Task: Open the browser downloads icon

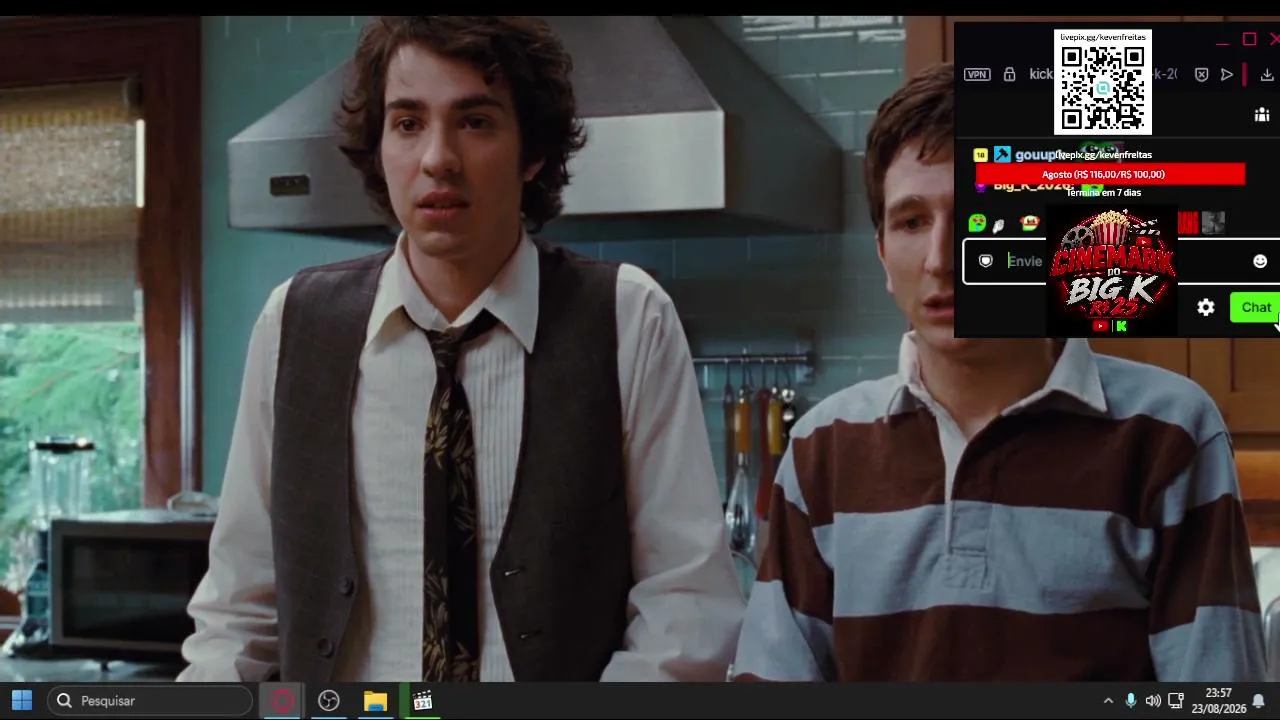Action: coord(1267,74)
